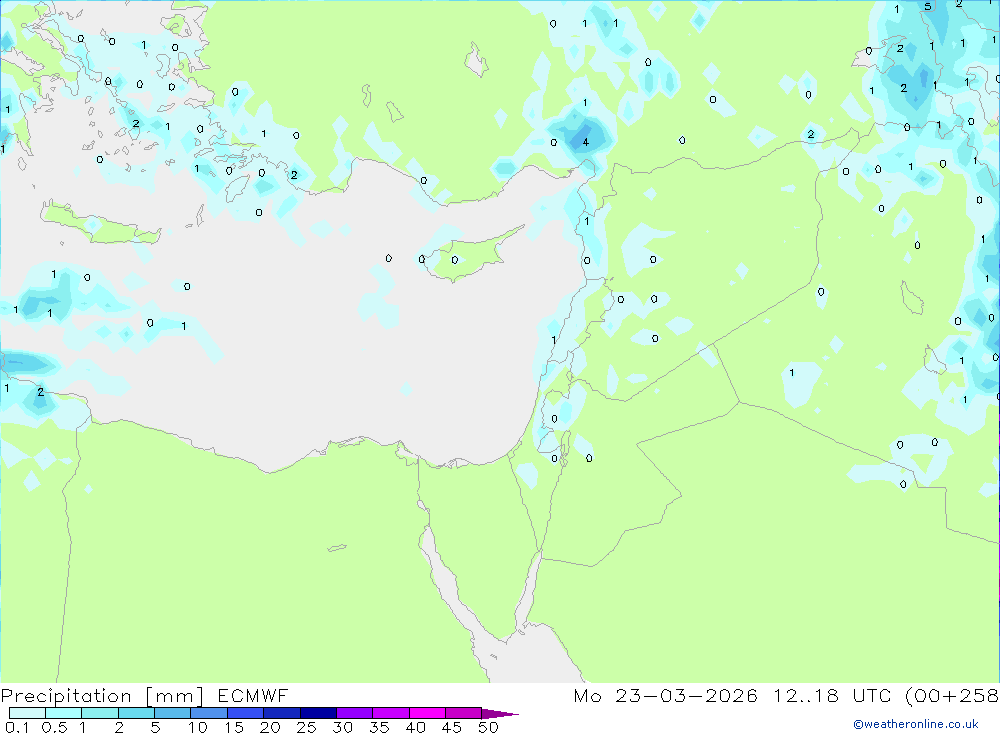The width and height of the screenshot is (1000, 733).
Task: Click the legend swatch between 10 and 15
Action: (209, 713)
